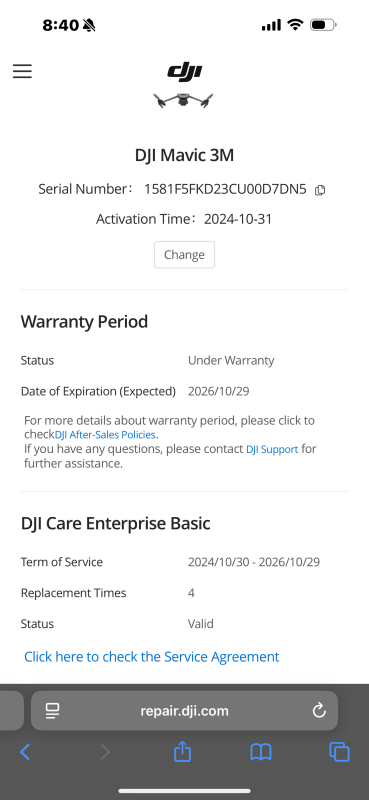Open the page settings reader icon
The height and width of the screenshot is (800, 369).
pyautogui.click(x=52, y=711)
